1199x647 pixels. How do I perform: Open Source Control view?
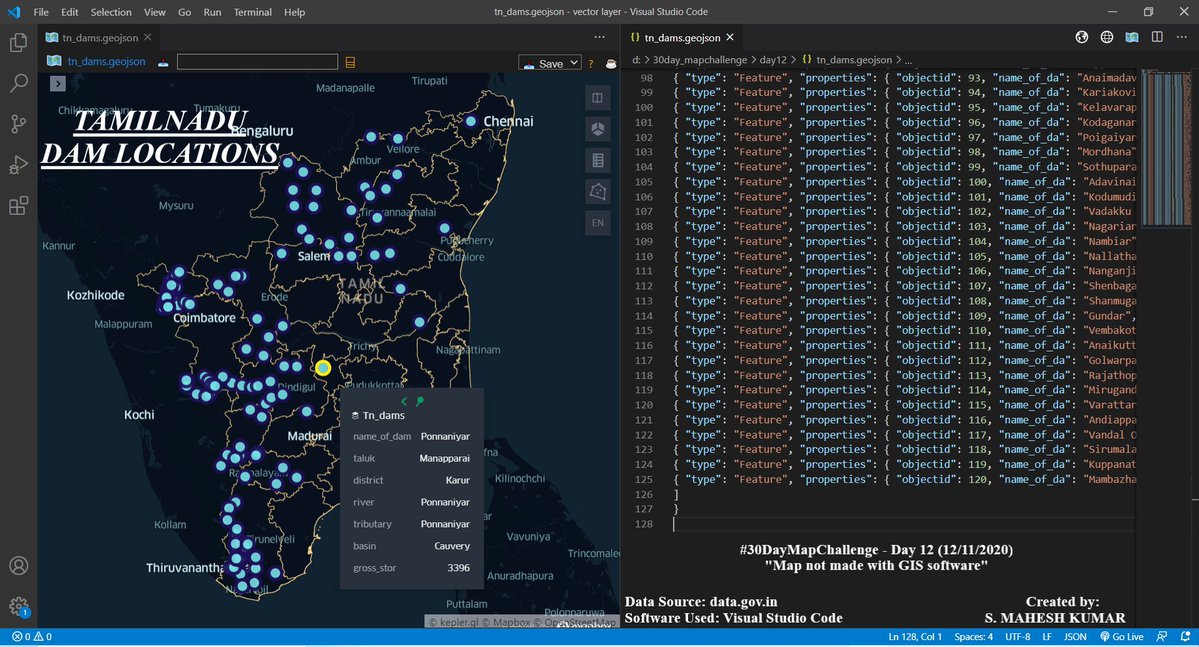(x=18, y=124)
